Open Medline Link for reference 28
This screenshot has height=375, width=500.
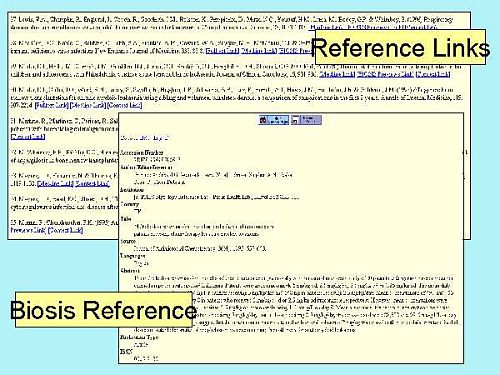[x=259, y=51]
